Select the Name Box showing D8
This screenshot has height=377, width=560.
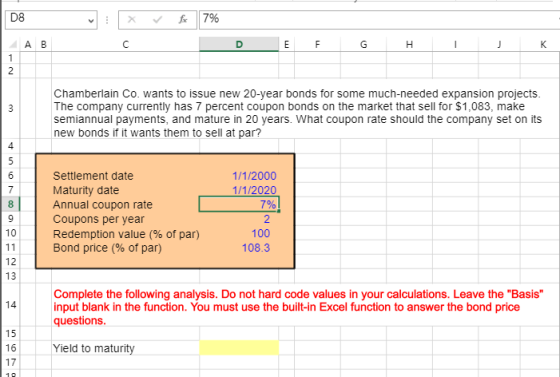click(x=51, y=19)
